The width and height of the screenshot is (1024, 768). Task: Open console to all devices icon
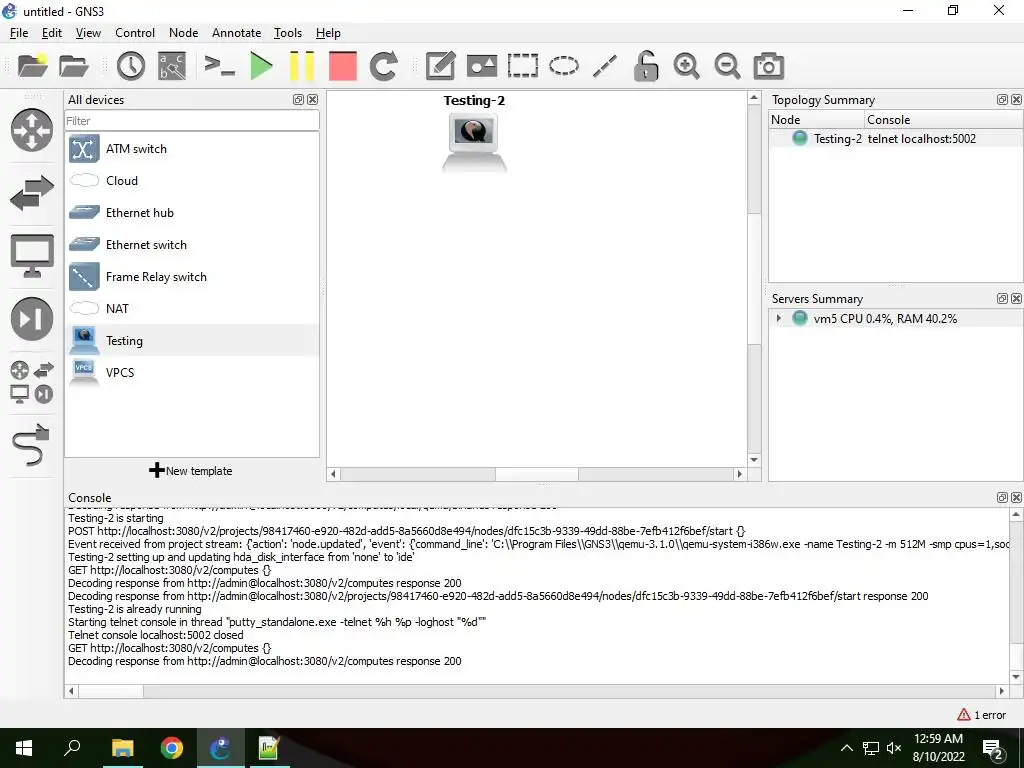tap(219, 66)
